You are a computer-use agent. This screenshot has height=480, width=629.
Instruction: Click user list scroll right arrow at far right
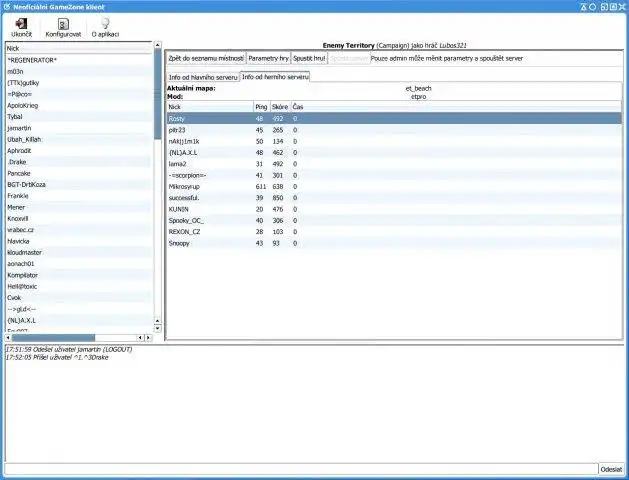coord(148,338)
